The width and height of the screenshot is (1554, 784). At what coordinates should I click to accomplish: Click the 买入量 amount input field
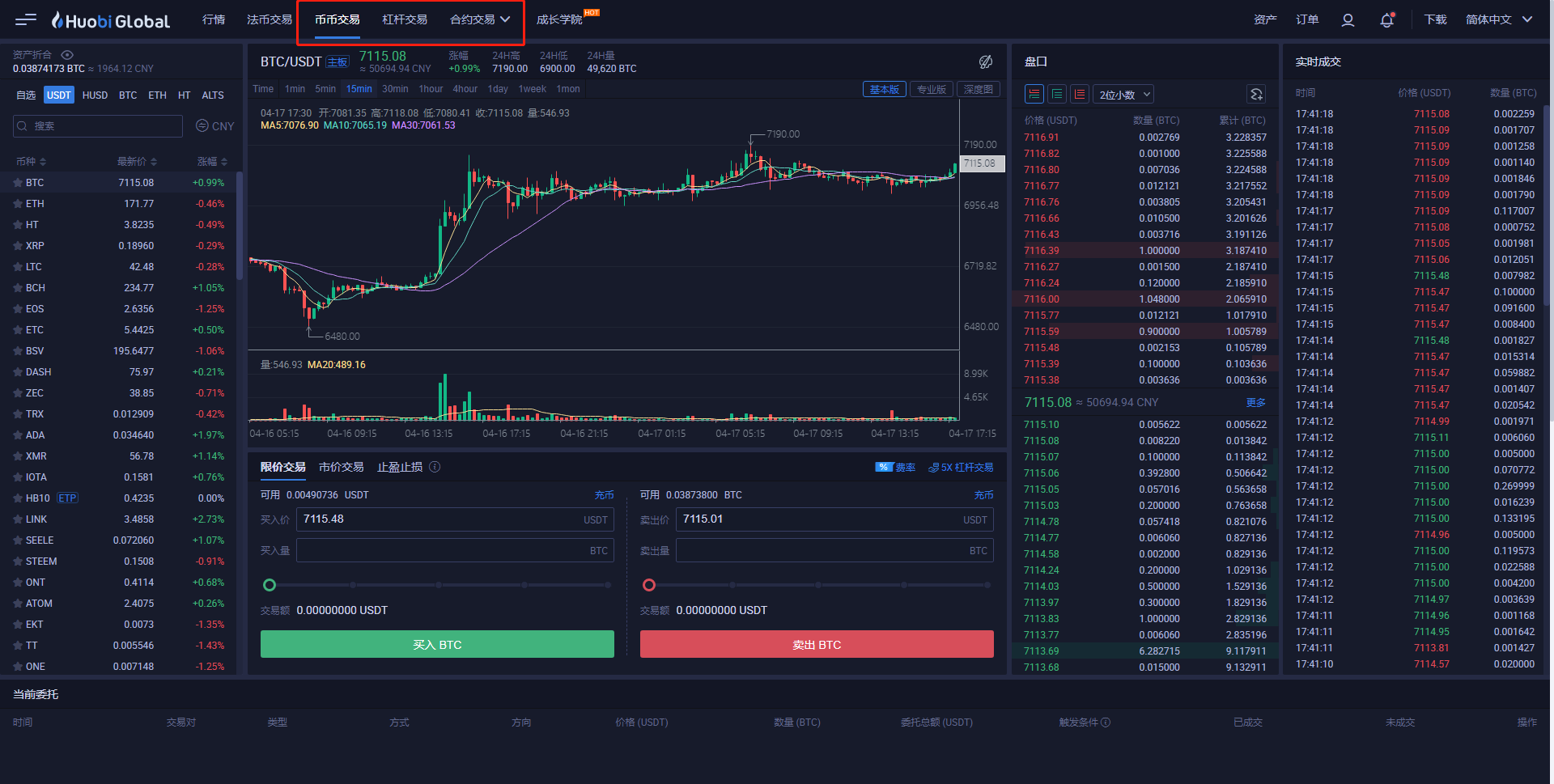pyautogui.click(x=456, y=551)
